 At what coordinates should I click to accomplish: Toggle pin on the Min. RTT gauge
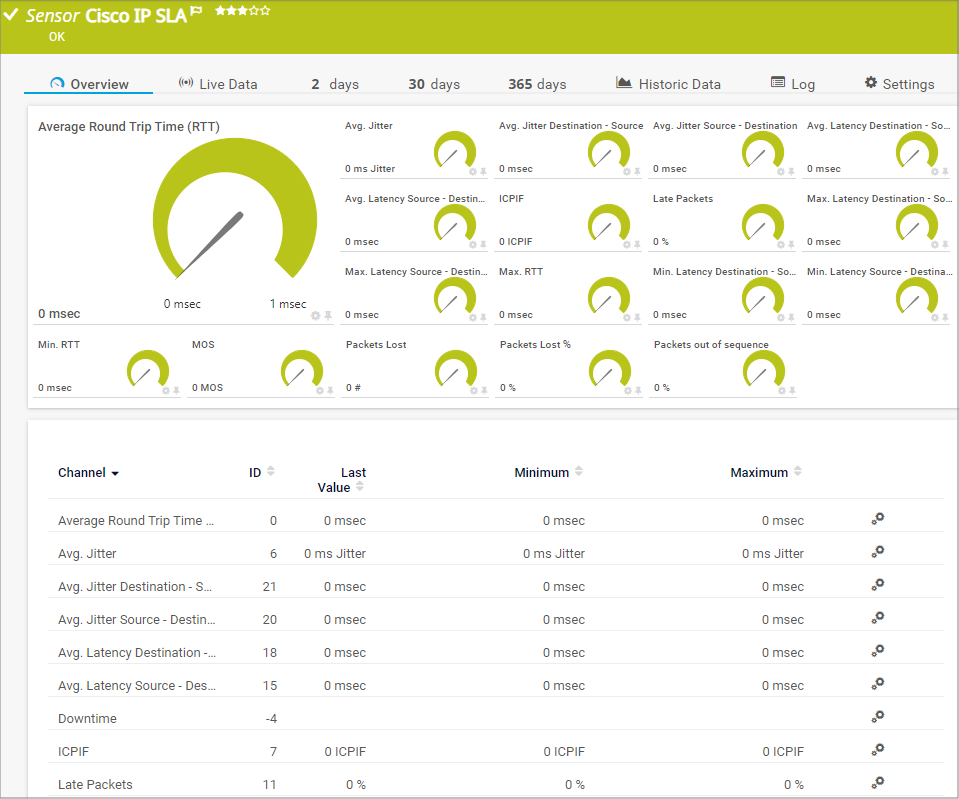pyautogui.click(x=178, y=390)
